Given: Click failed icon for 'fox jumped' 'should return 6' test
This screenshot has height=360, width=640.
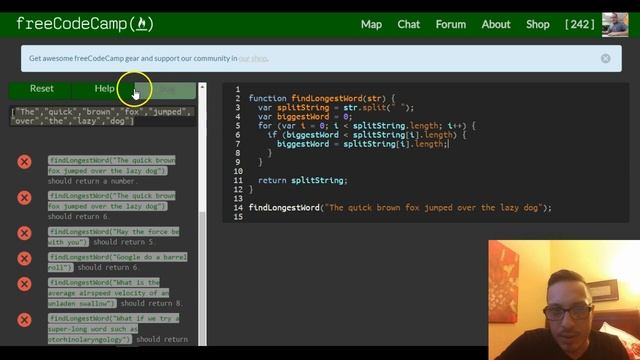Looking at the screenshot, I should [24, 198].
